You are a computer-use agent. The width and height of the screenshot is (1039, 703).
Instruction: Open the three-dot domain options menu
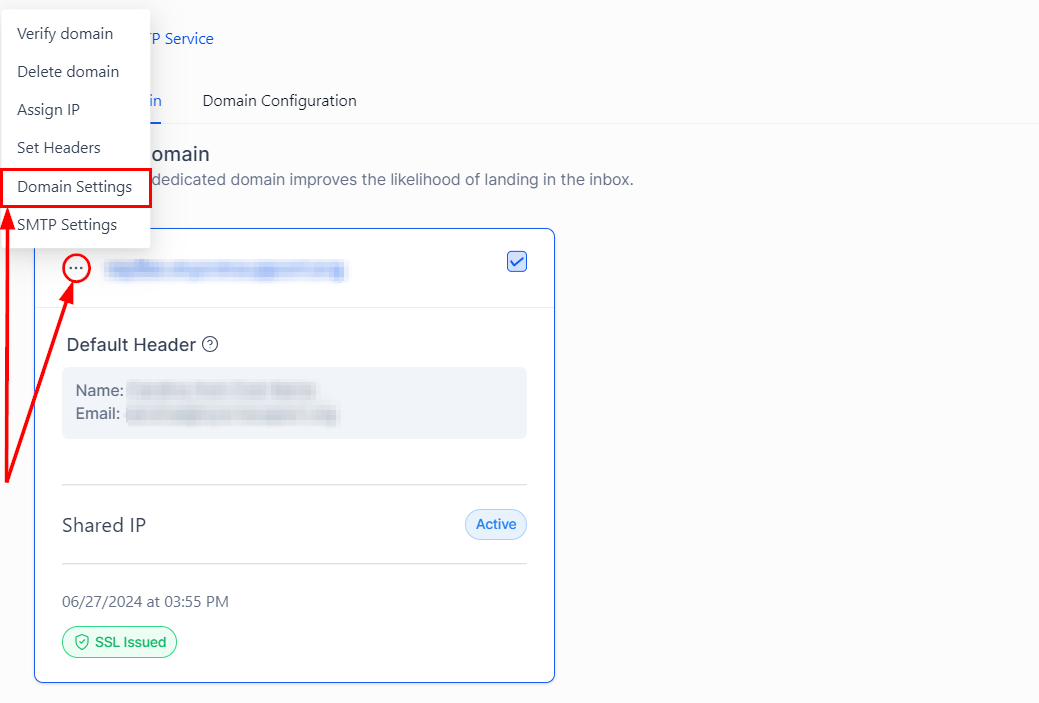(x=76, y=268)
